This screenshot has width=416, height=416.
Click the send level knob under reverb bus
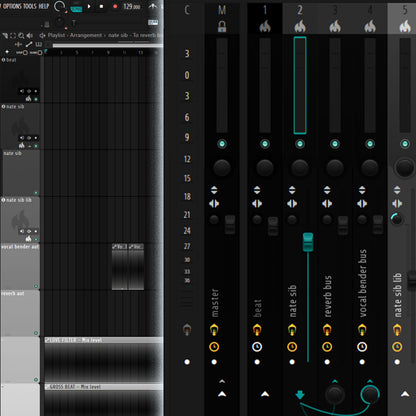pyautogui.click(x=335, y=394)
